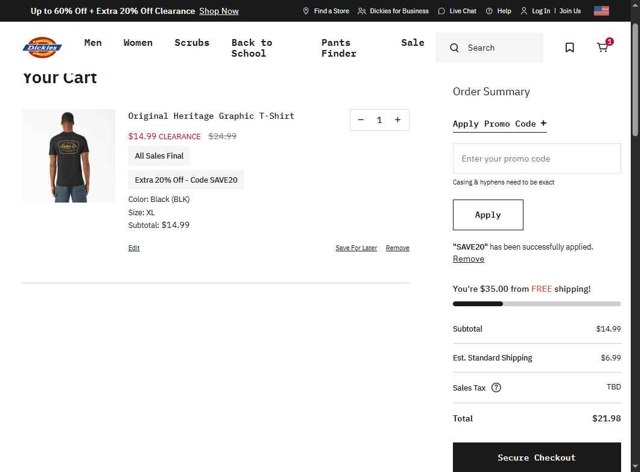Open the Sale menu
Viewport: 640px width, 472px height.
click(413, 42)
